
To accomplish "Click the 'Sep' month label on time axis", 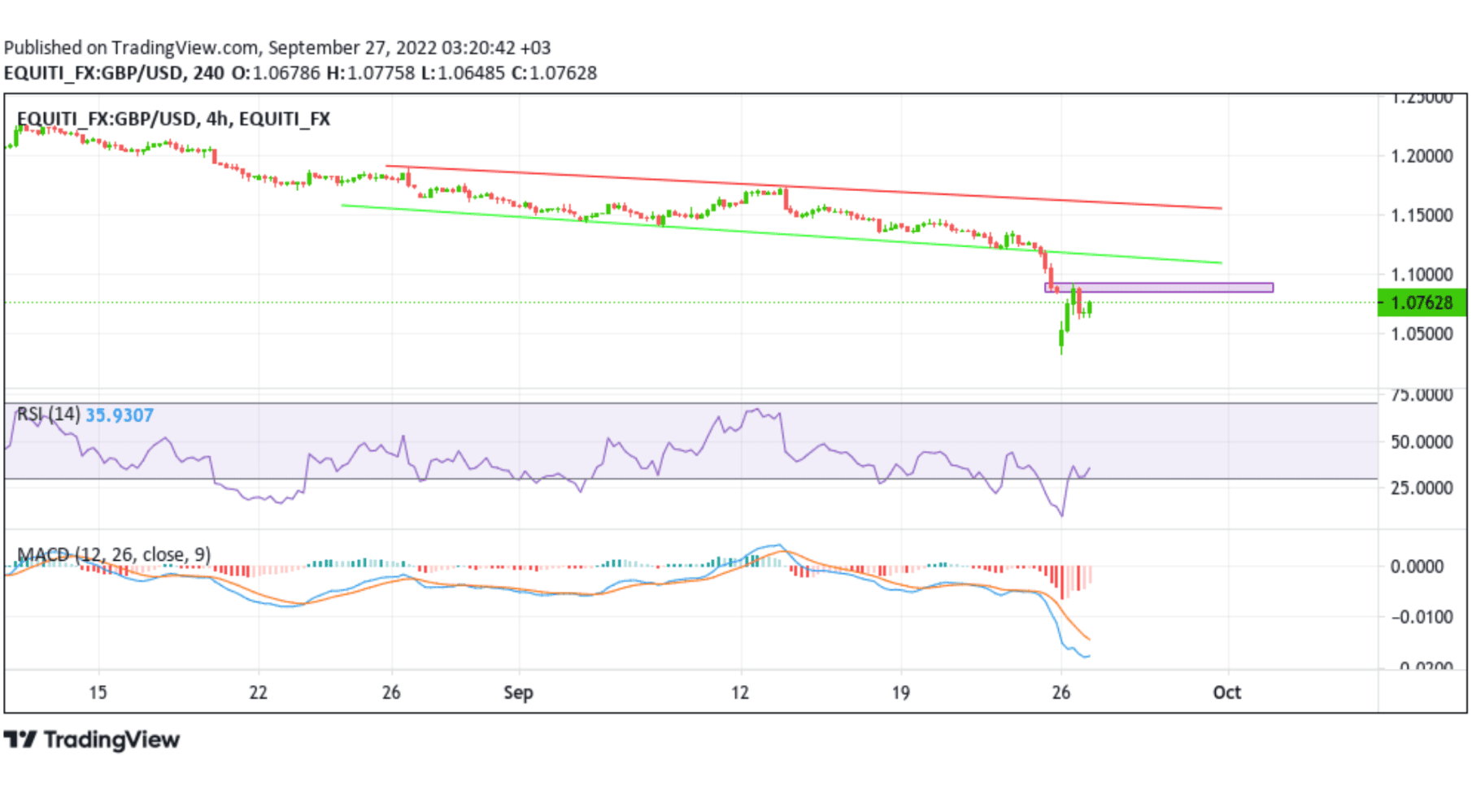I will [x=518, y=693].
